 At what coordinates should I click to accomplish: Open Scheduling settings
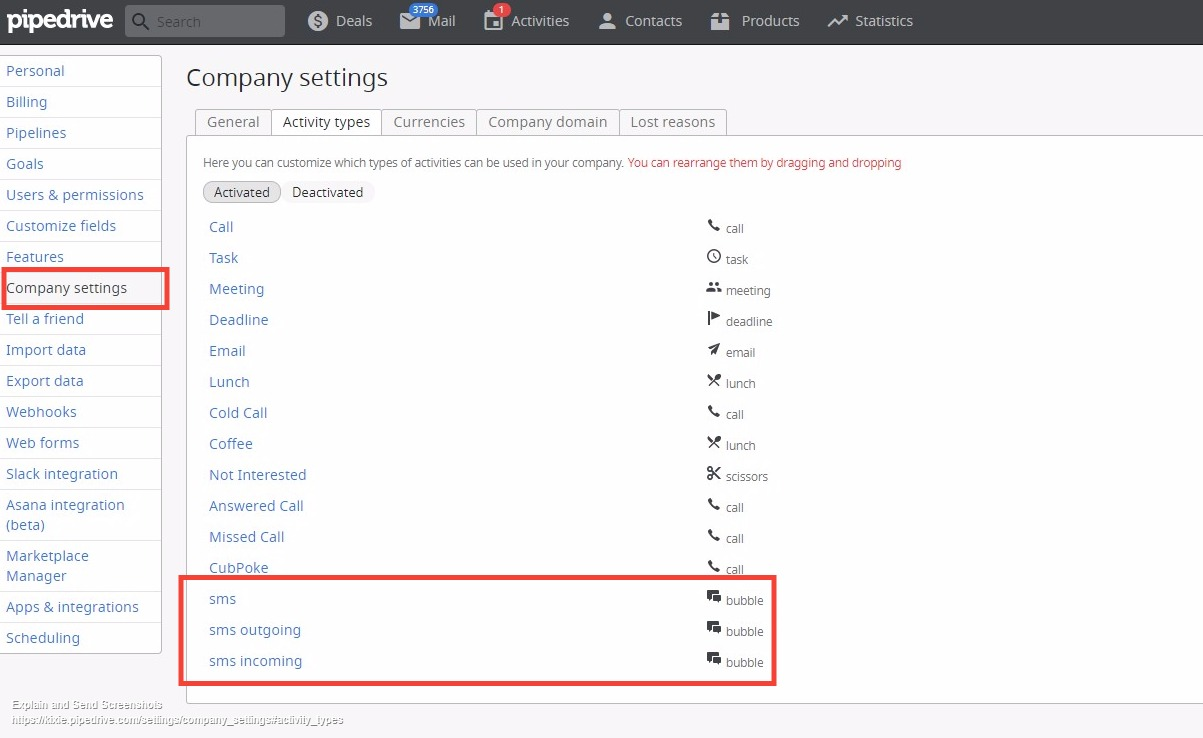(43, 638)
